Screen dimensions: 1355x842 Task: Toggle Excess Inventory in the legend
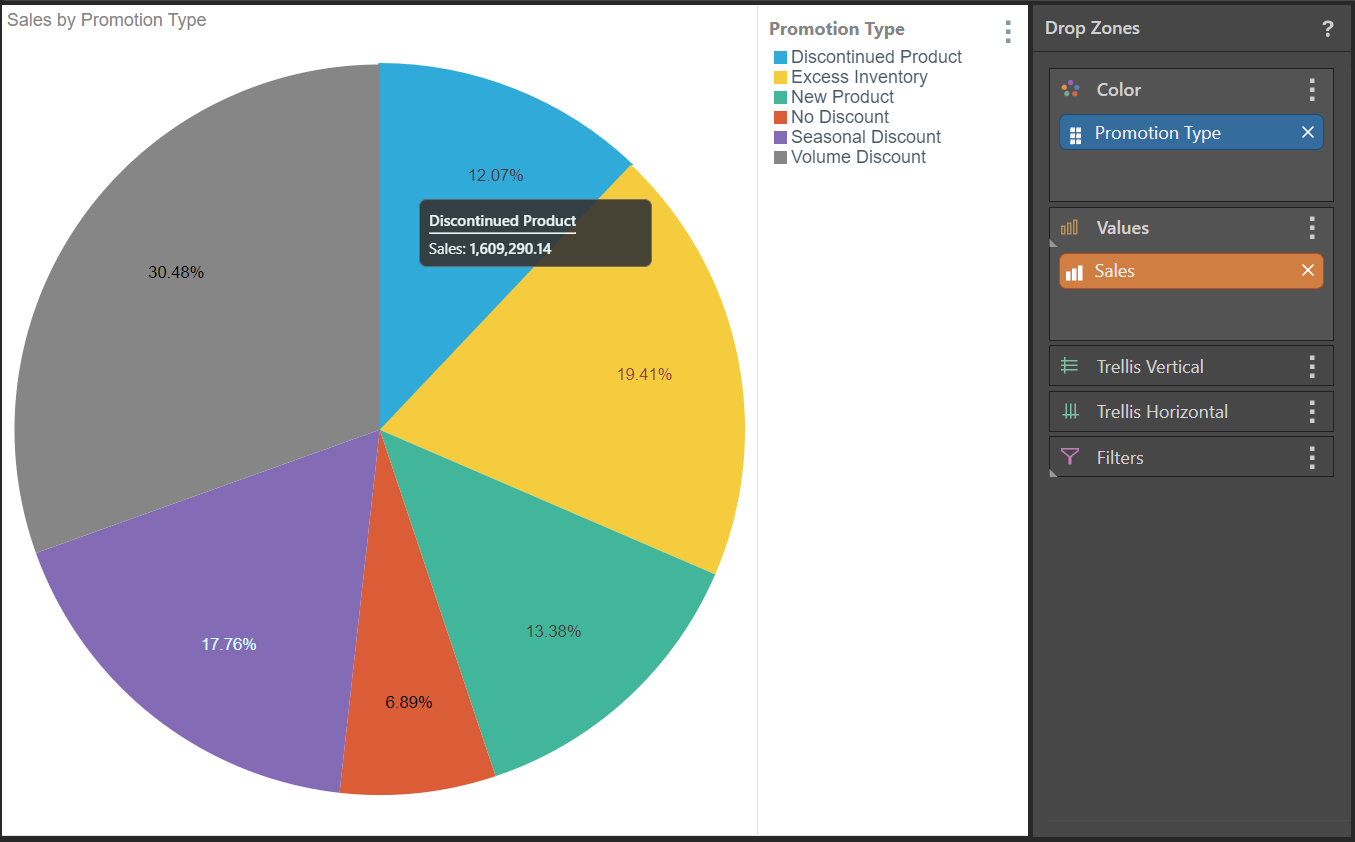[859, 77]
